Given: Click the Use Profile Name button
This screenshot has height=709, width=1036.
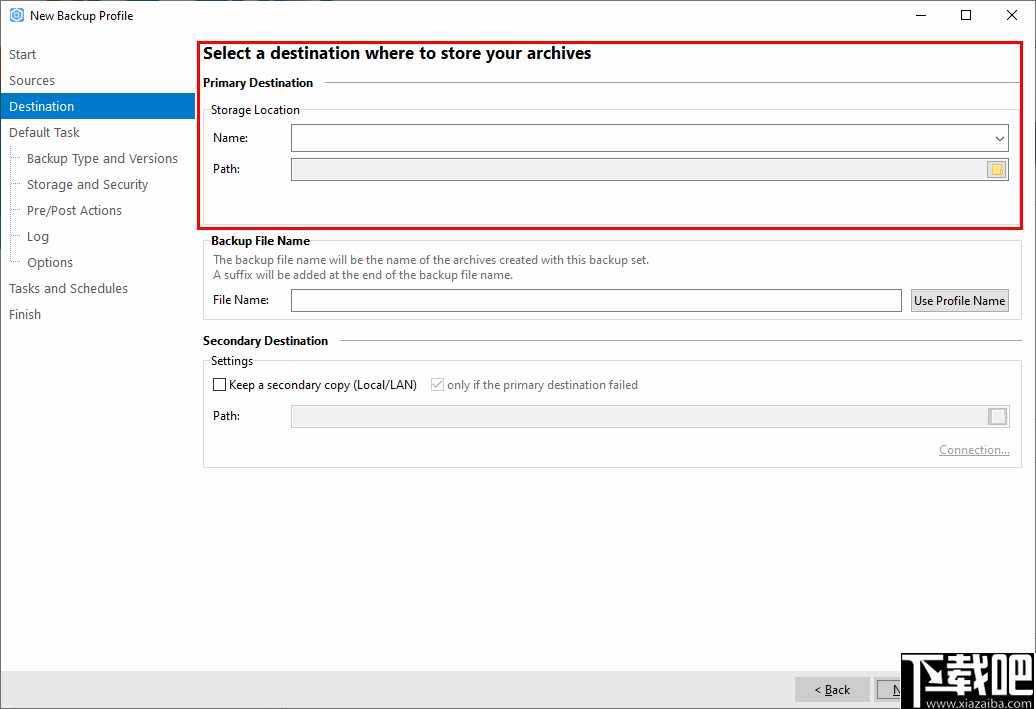Looking at the screenshot, I should tap(959, 301).
